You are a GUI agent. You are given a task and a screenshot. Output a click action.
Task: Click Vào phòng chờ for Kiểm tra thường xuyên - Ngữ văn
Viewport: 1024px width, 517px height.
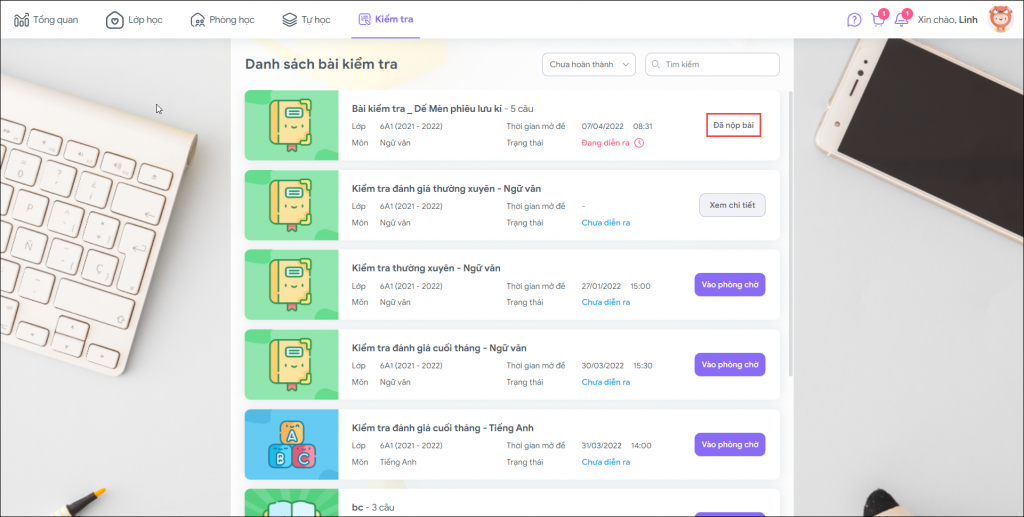pyautogui.click(x=729, y=285)
